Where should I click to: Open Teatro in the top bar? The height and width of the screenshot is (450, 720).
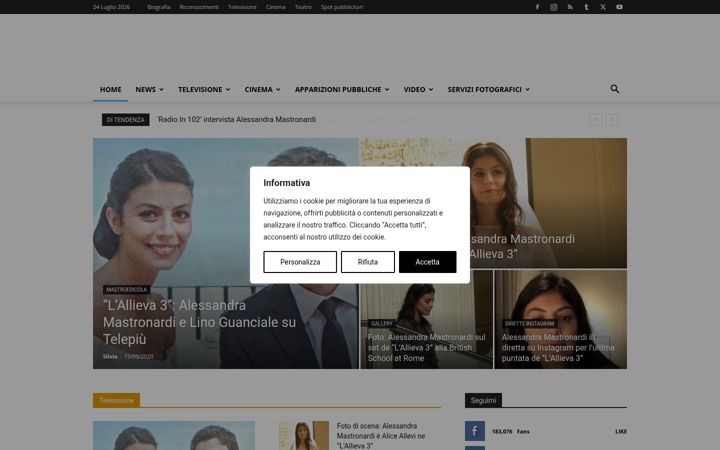(303, 7)
